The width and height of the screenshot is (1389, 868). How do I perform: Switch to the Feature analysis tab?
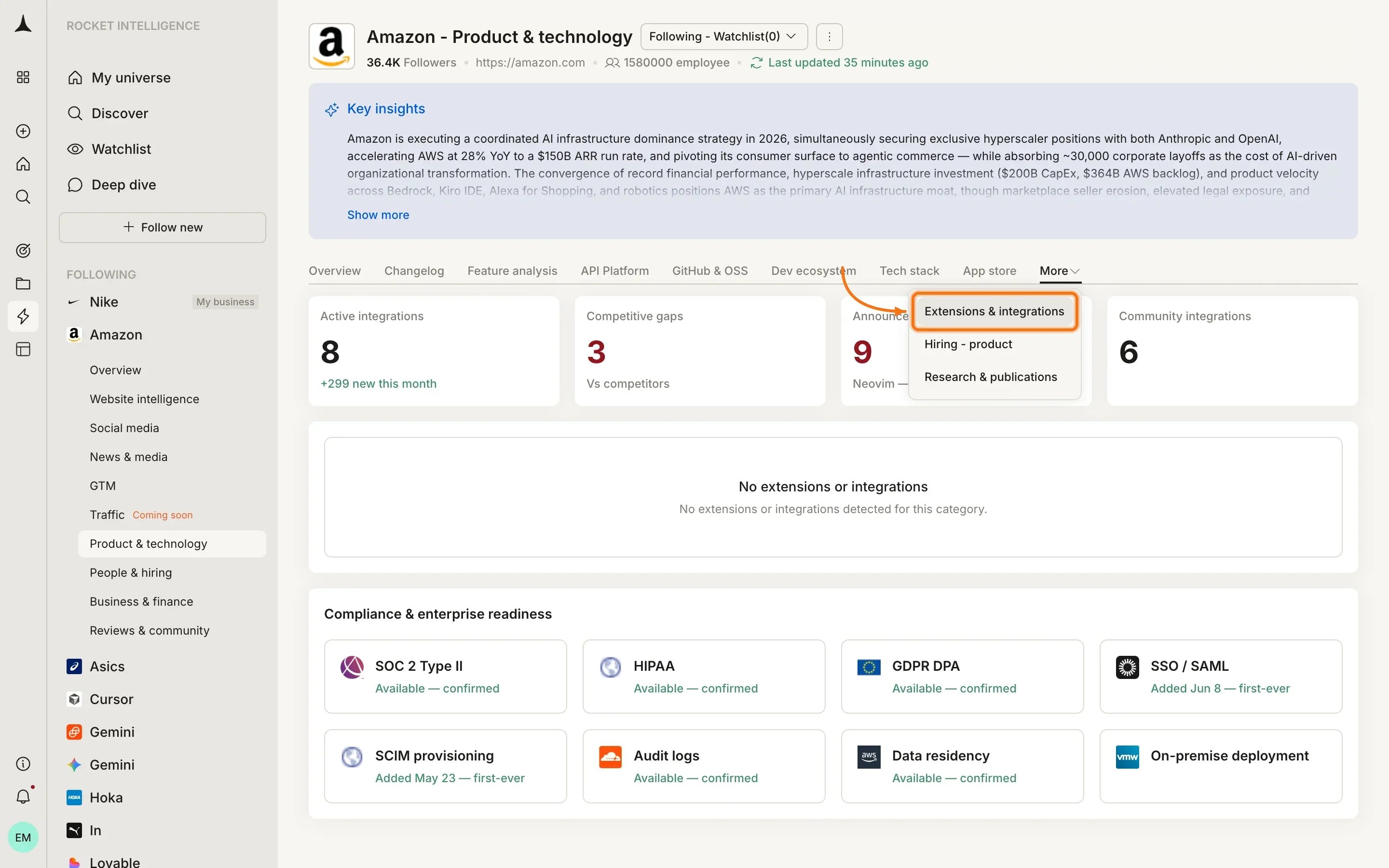512,271
